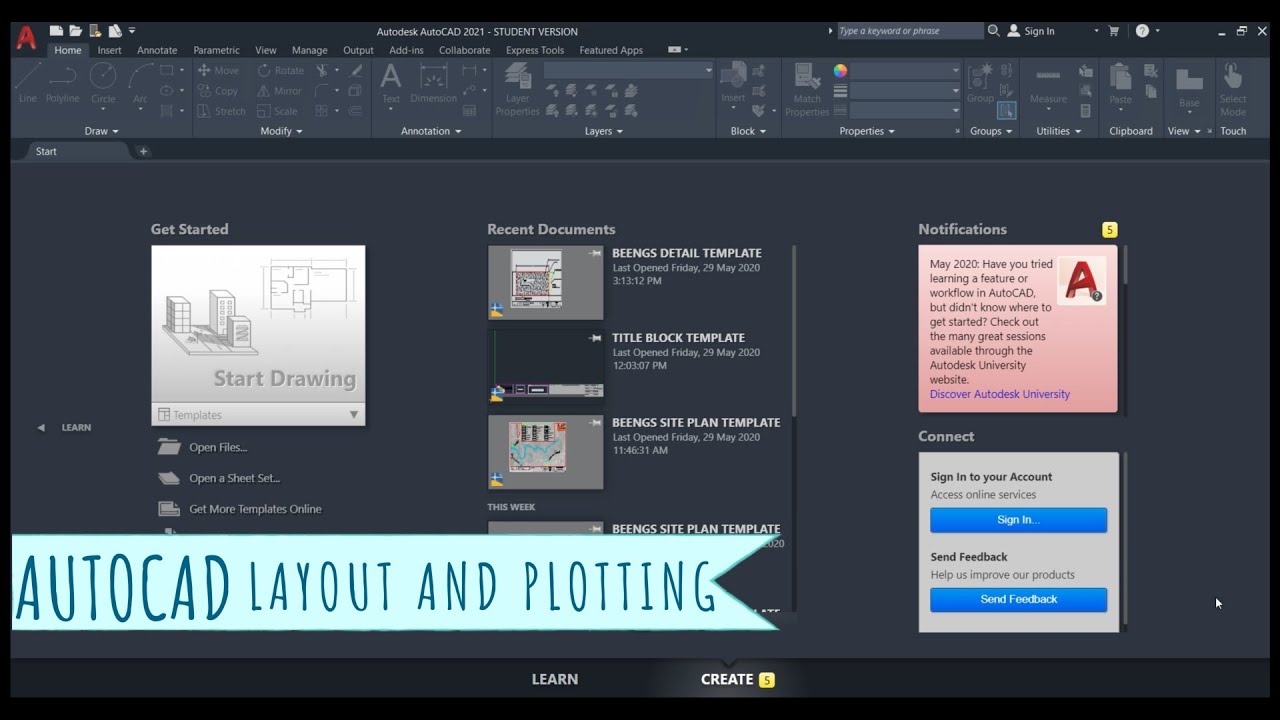Screen dimensions: 1280x720
Task: Click the new tab plus button
Action: (x=143, y=151)
